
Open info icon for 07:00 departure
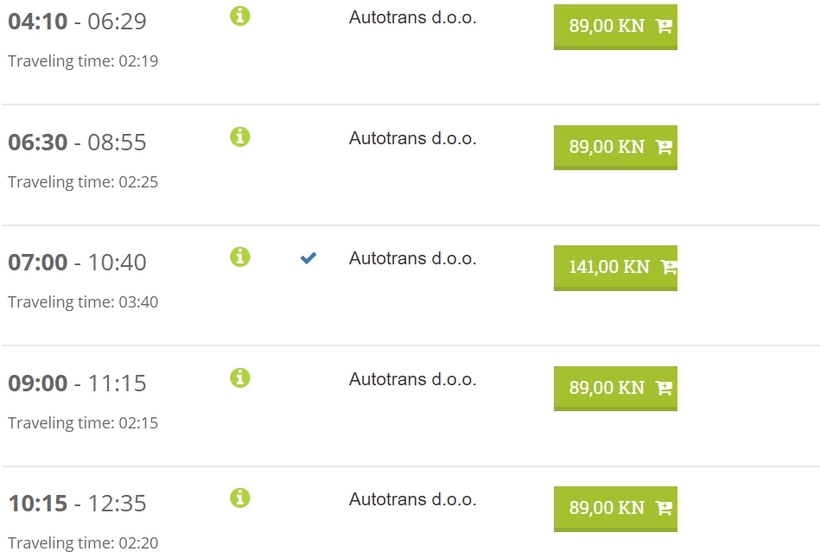pos(240,257)
